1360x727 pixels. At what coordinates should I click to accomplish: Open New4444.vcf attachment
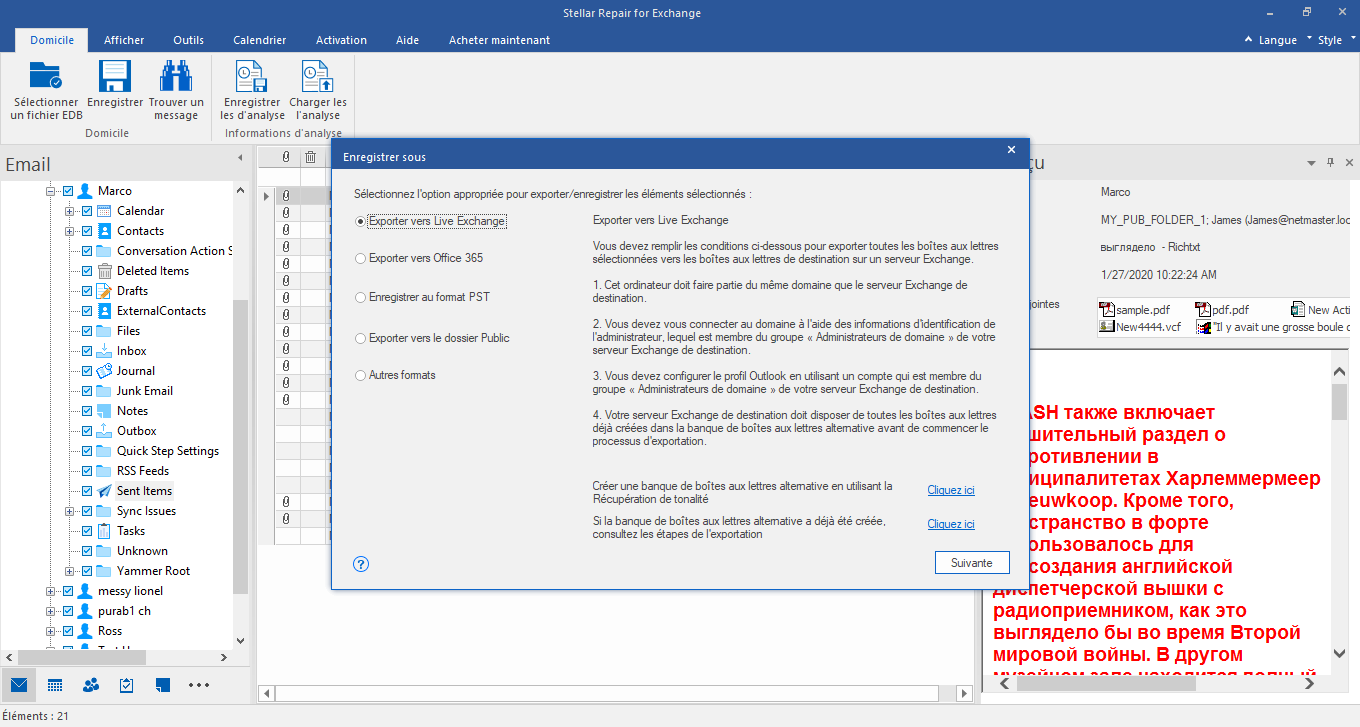point(1138,326)
